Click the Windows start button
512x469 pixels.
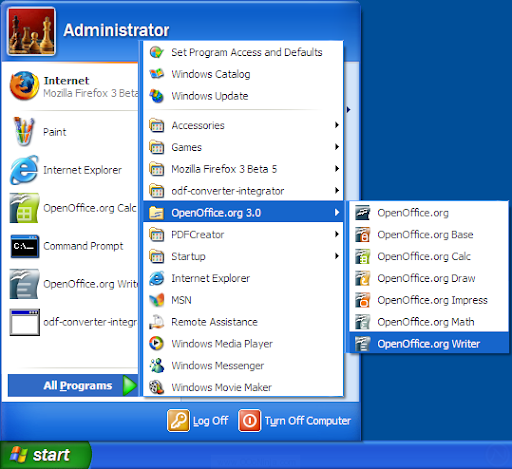(45, 455)
